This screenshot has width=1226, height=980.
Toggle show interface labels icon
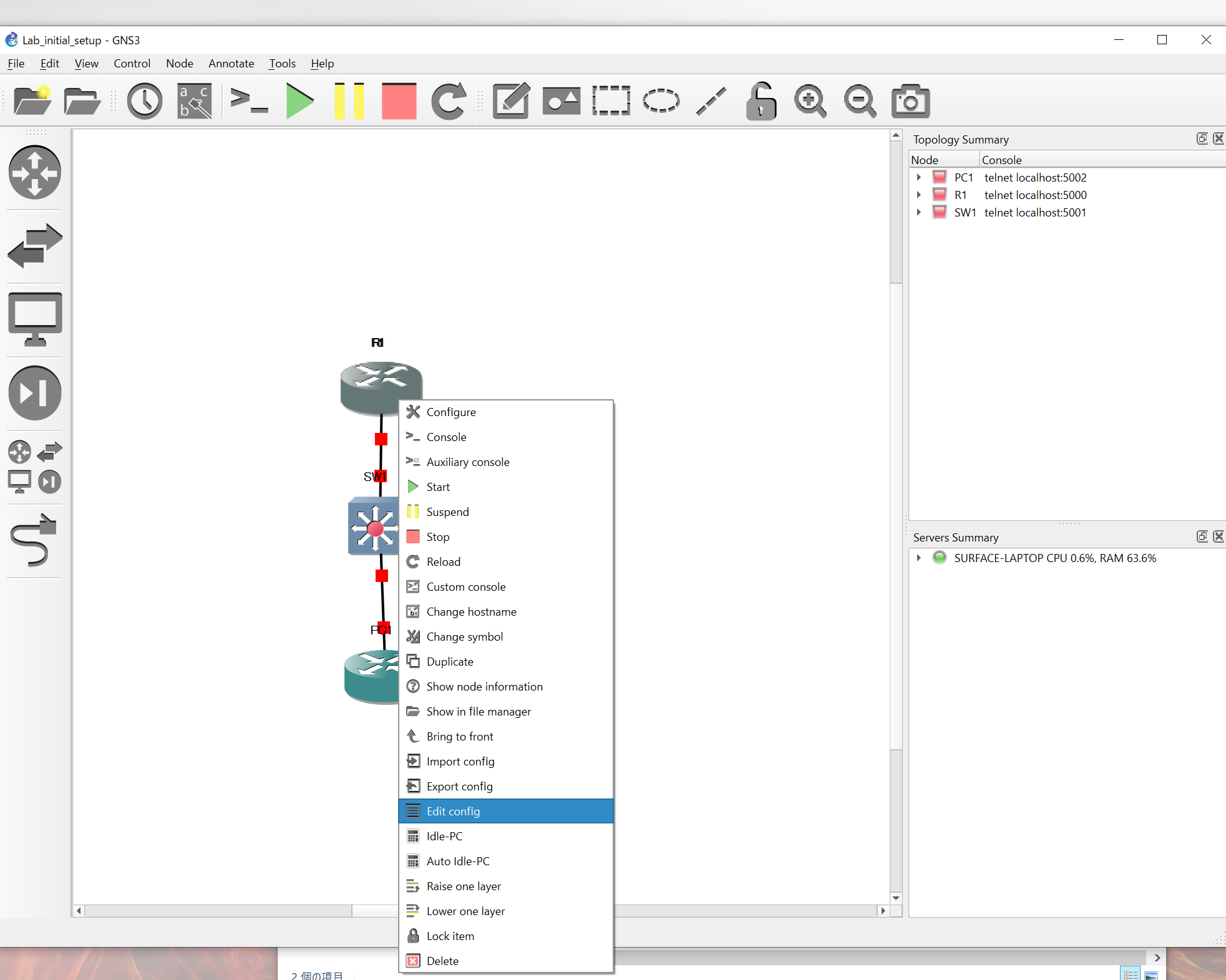[x=195, y=100]
